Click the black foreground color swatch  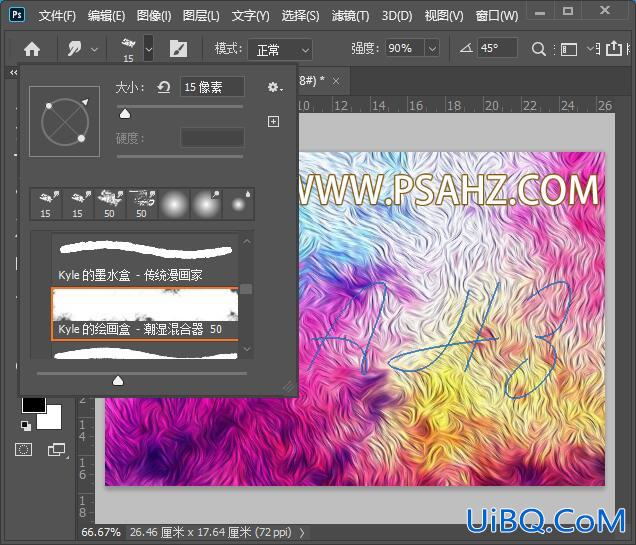tap(33, 404)
